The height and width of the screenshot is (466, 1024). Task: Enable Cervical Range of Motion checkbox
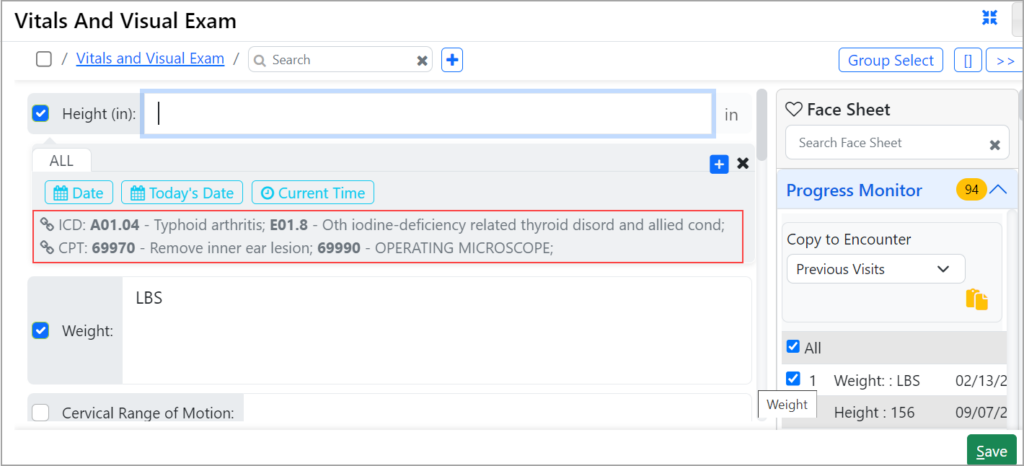[41, 412]
